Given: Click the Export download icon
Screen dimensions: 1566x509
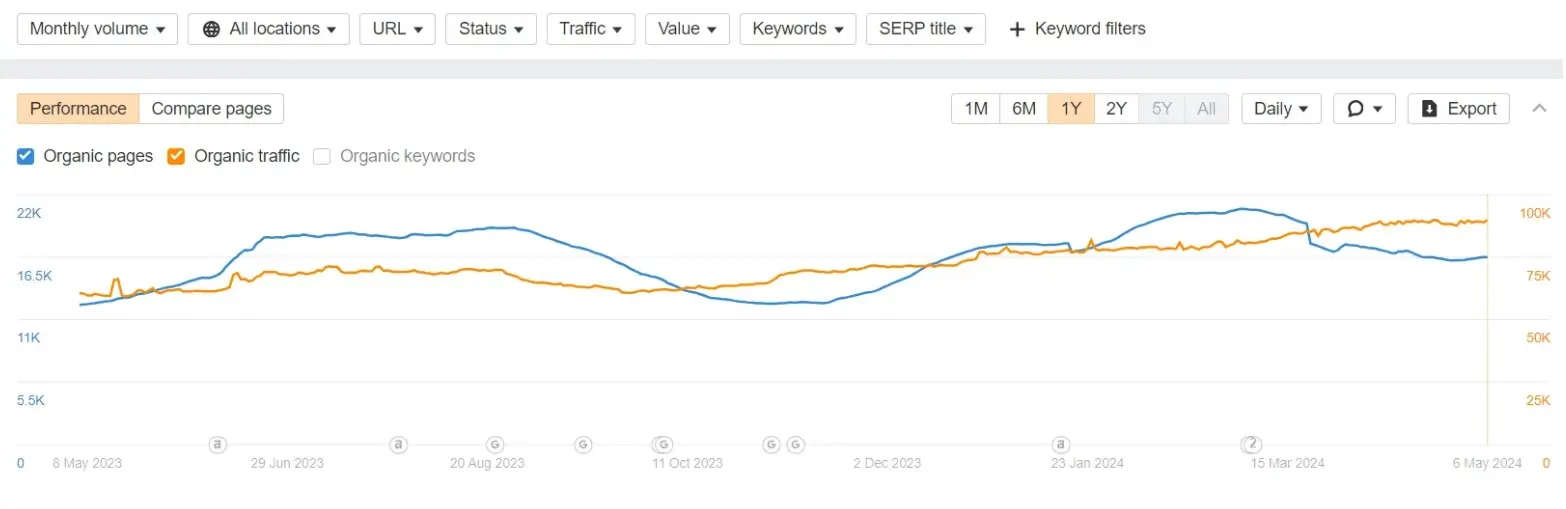Looking at the screenshot, I should click(1430, 109).
